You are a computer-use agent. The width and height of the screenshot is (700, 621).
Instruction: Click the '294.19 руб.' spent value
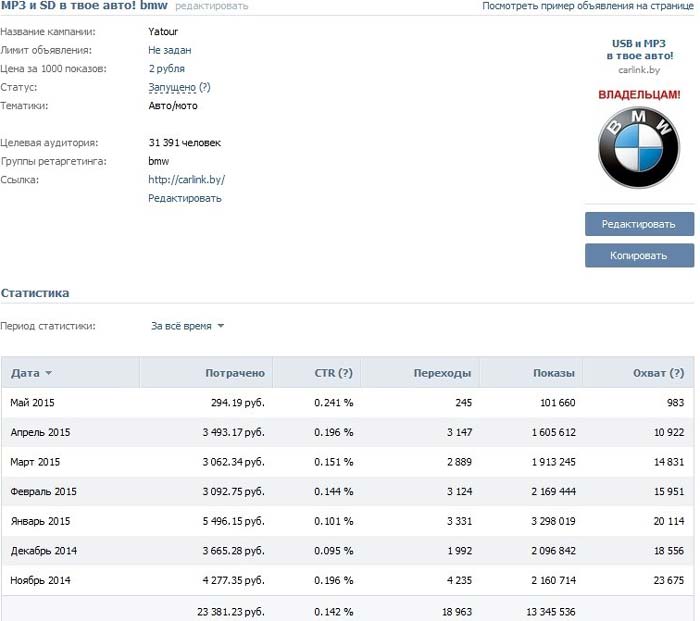click(238, 403)
